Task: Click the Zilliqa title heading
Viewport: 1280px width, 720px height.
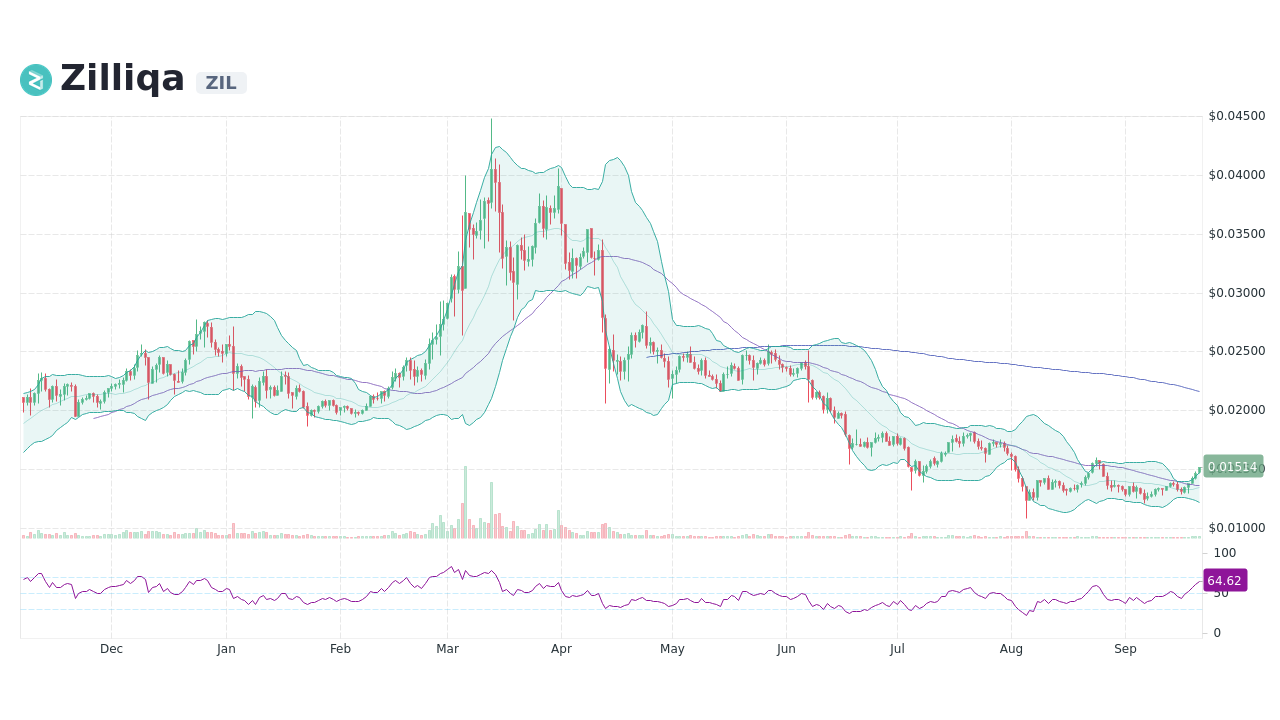Action: pos(122,79)
